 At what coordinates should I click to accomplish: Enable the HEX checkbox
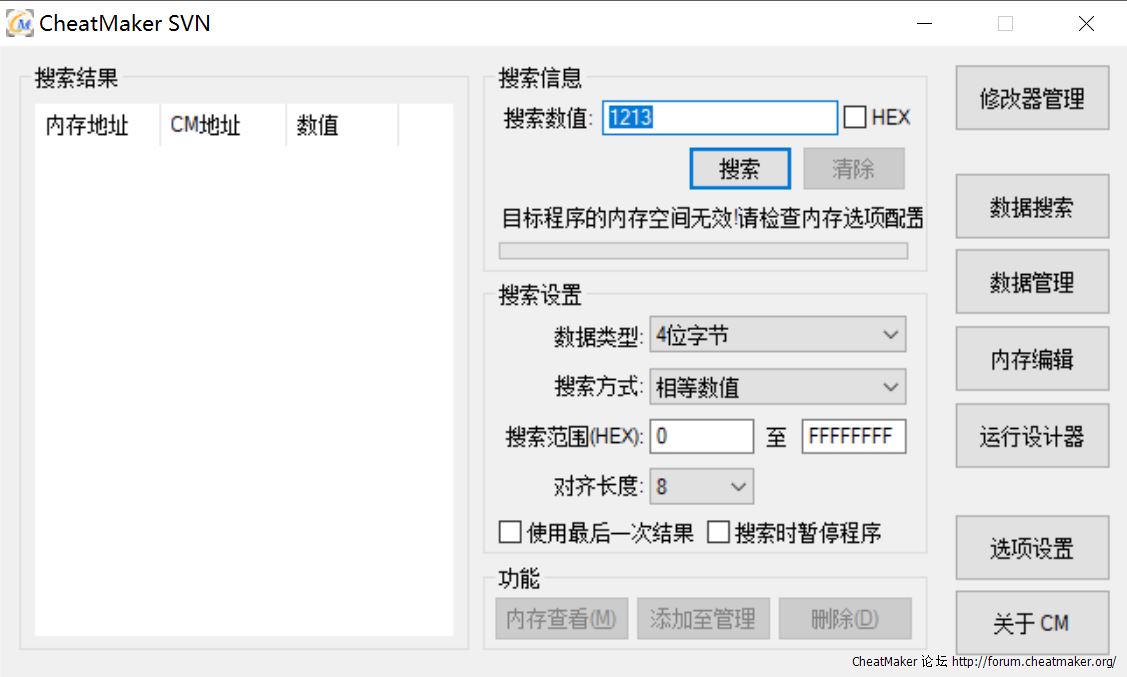click(855, 118)
